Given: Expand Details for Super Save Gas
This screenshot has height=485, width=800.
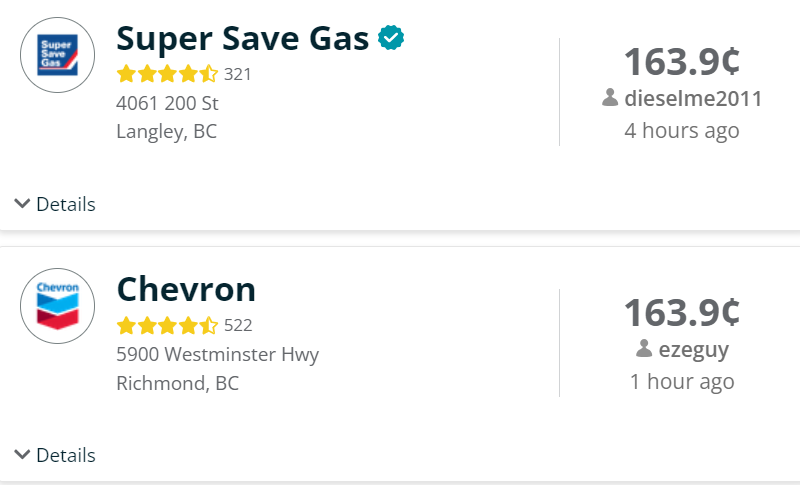Looking at the screenshot, I should [x=55, y=204].
